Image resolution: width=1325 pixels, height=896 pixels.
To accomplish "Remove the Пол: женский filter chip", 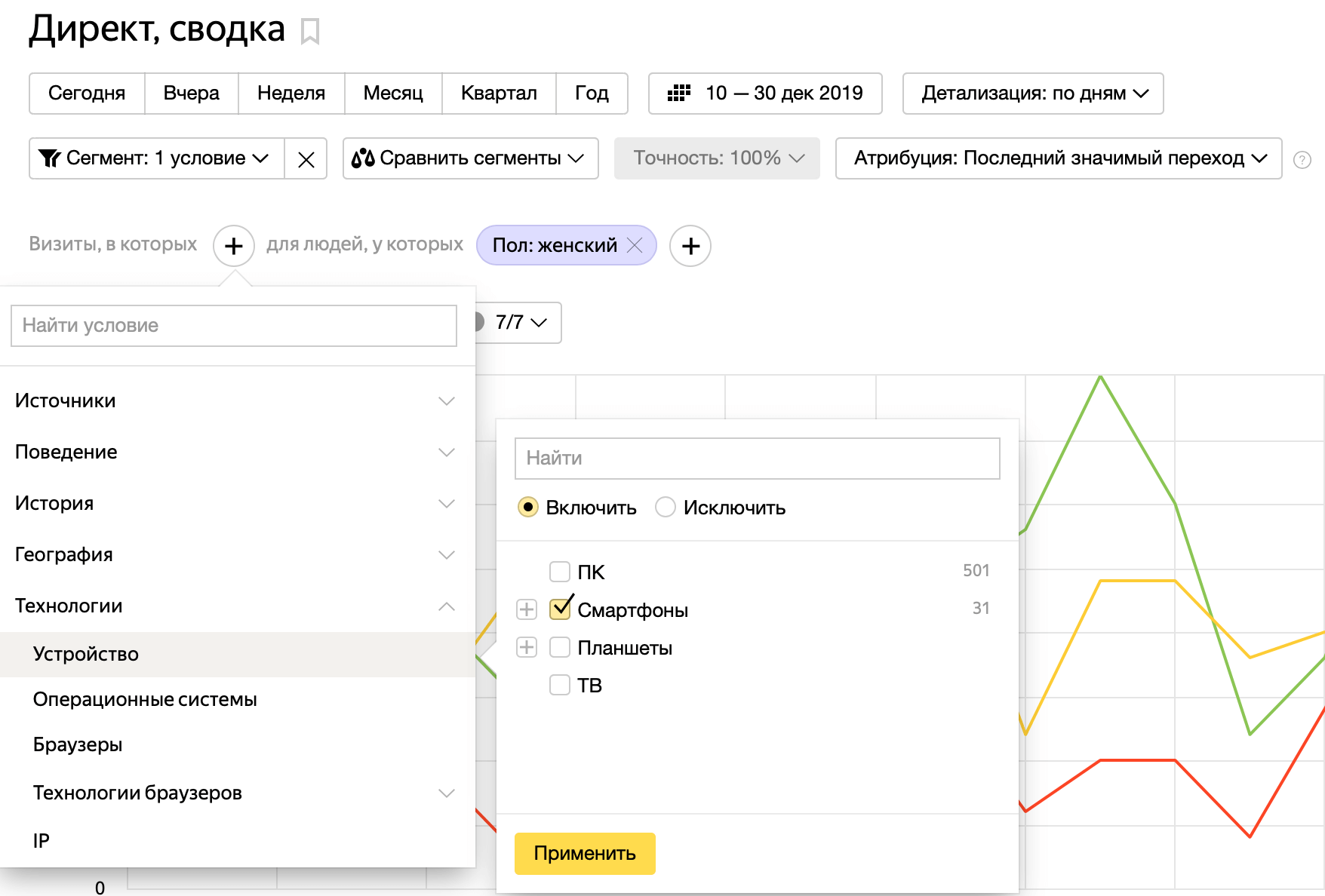I will pyautogui.click(x=635, y=245).
